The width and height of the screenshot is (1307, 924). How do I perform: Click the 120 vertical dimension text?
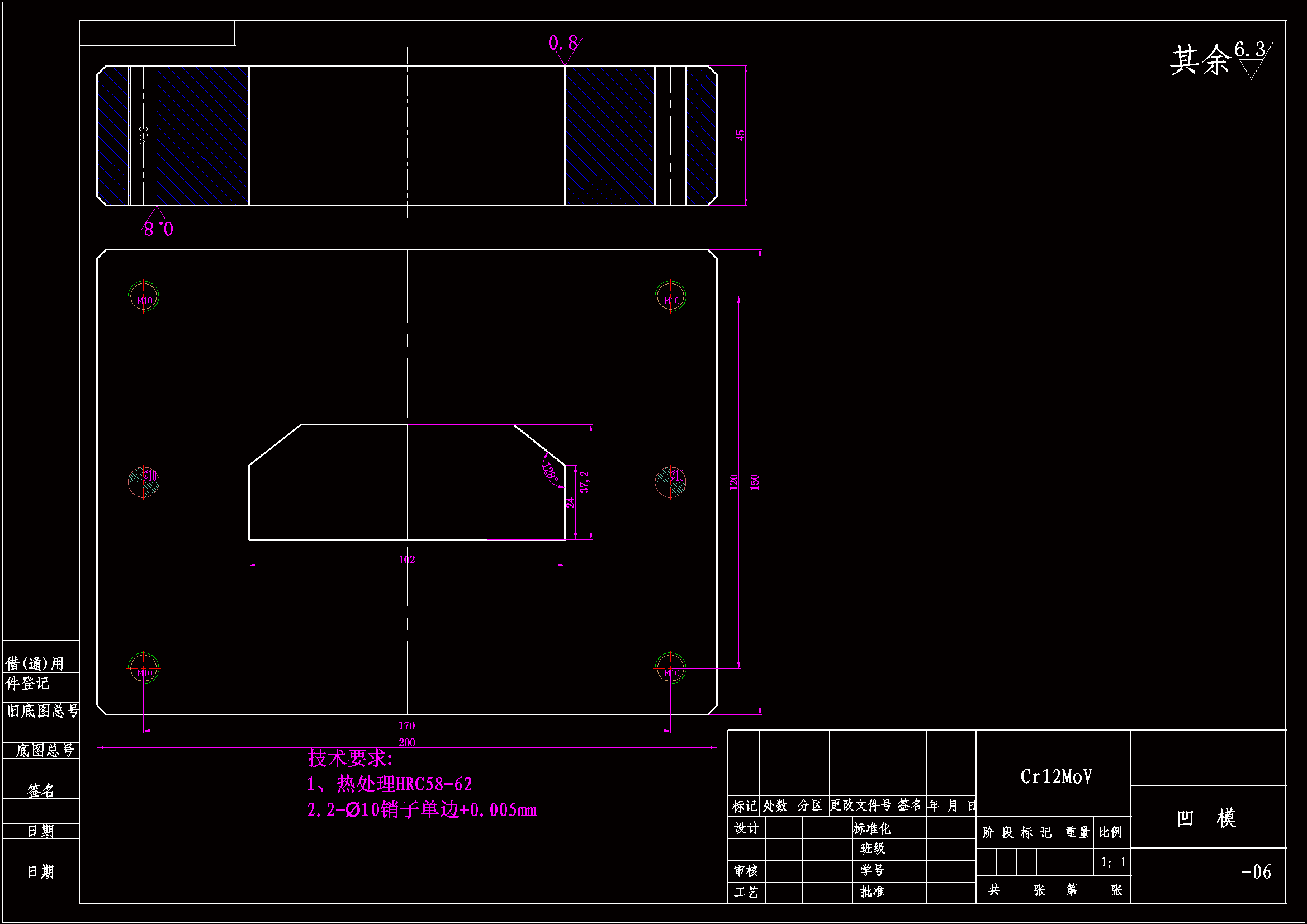click(x=733, y=482)
